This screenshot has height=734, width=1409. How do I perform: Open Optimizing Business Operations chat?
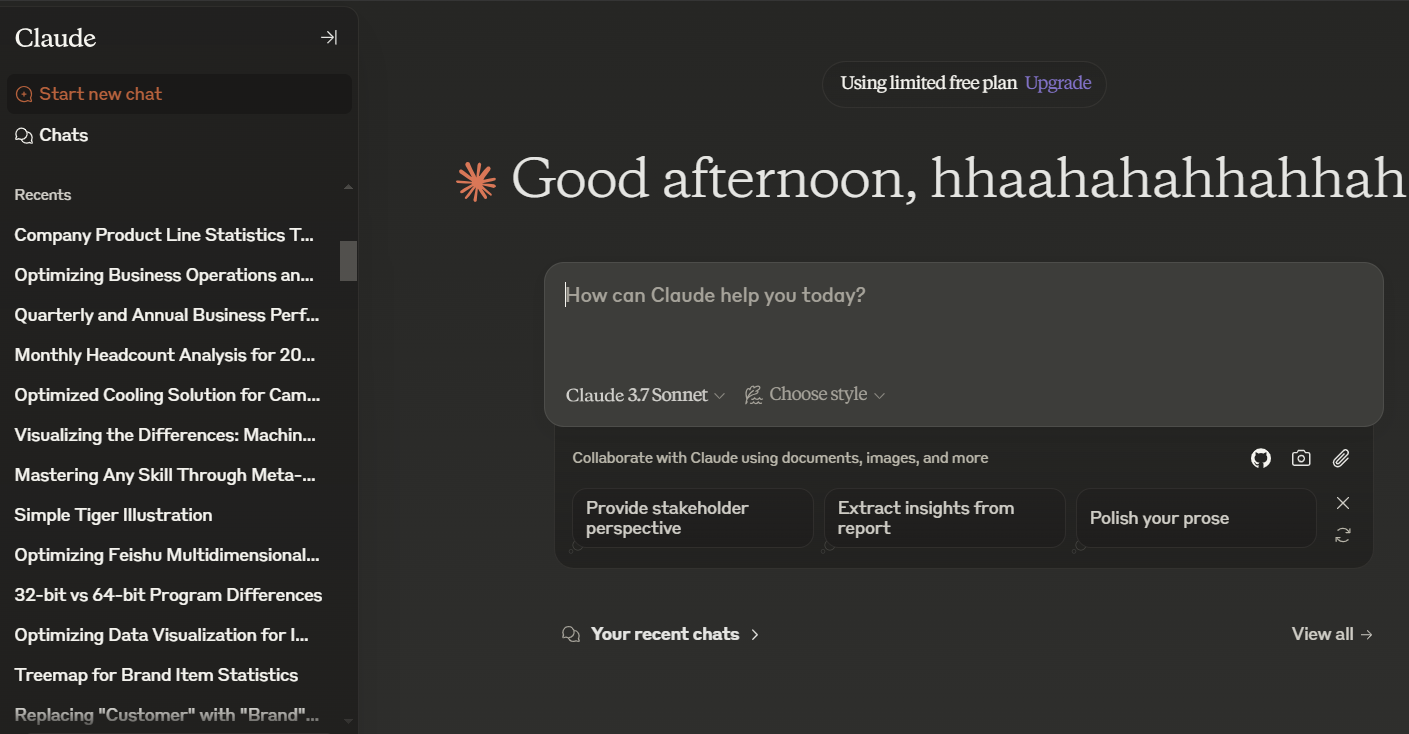click(x=165, y=275)
